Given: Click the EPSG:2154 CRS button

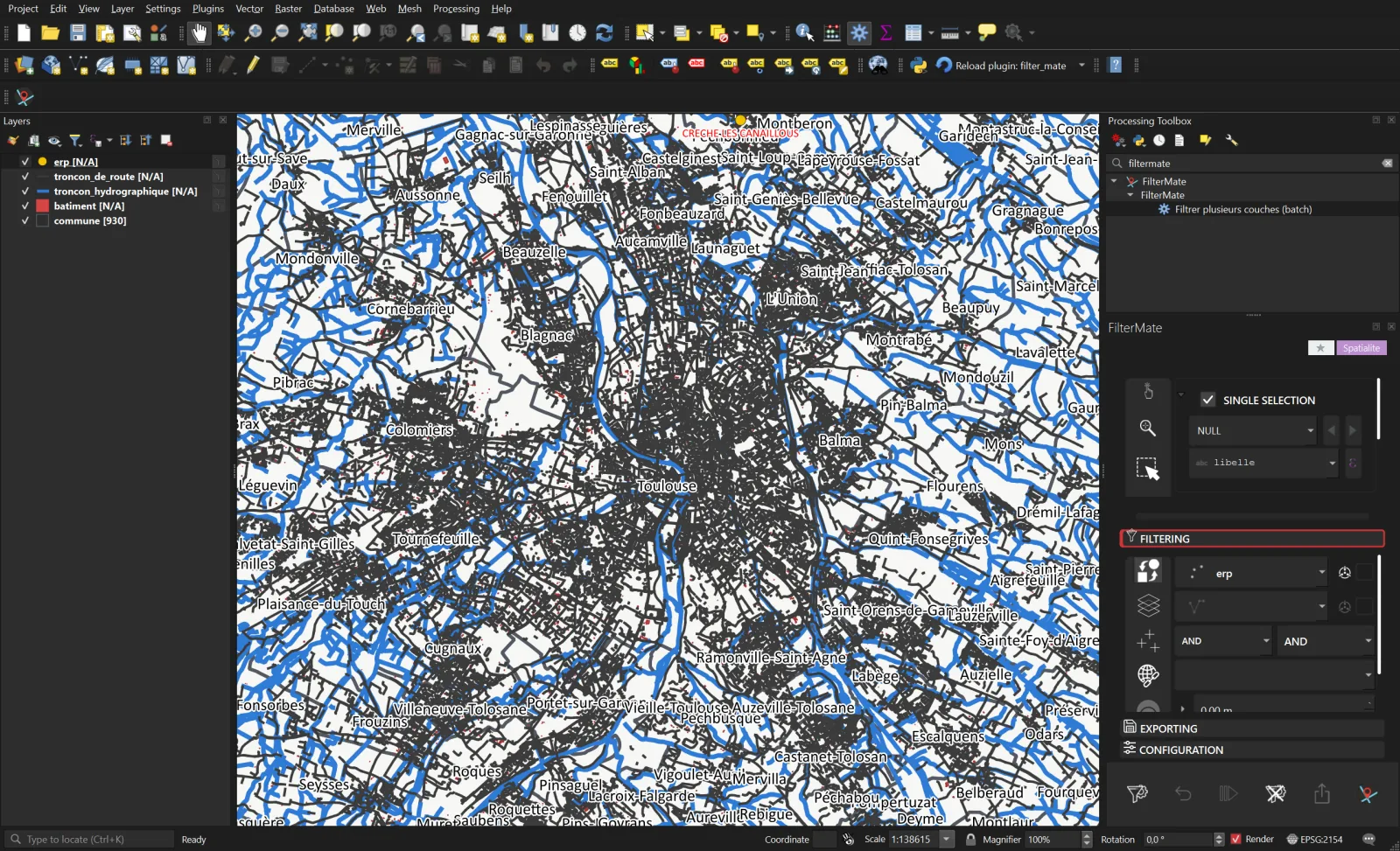Looking at the screenshot, I should (1314, 840).
